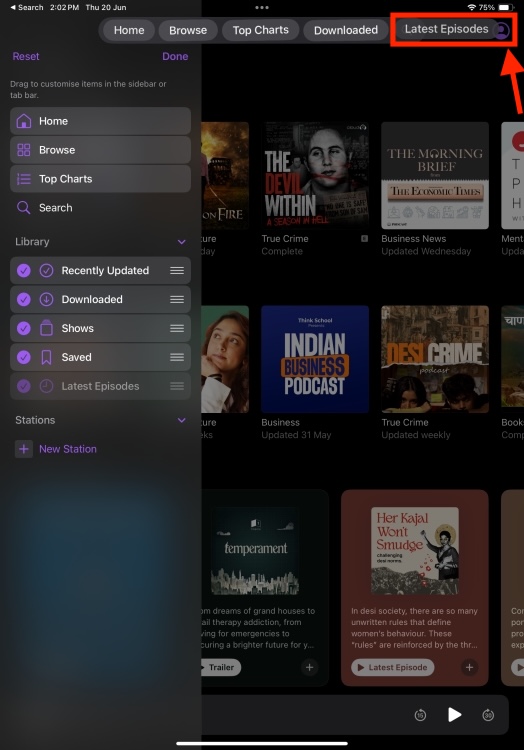Screen dimensions: 524x750
Task: Tap New Station label
Action: (x=68, y=449)
